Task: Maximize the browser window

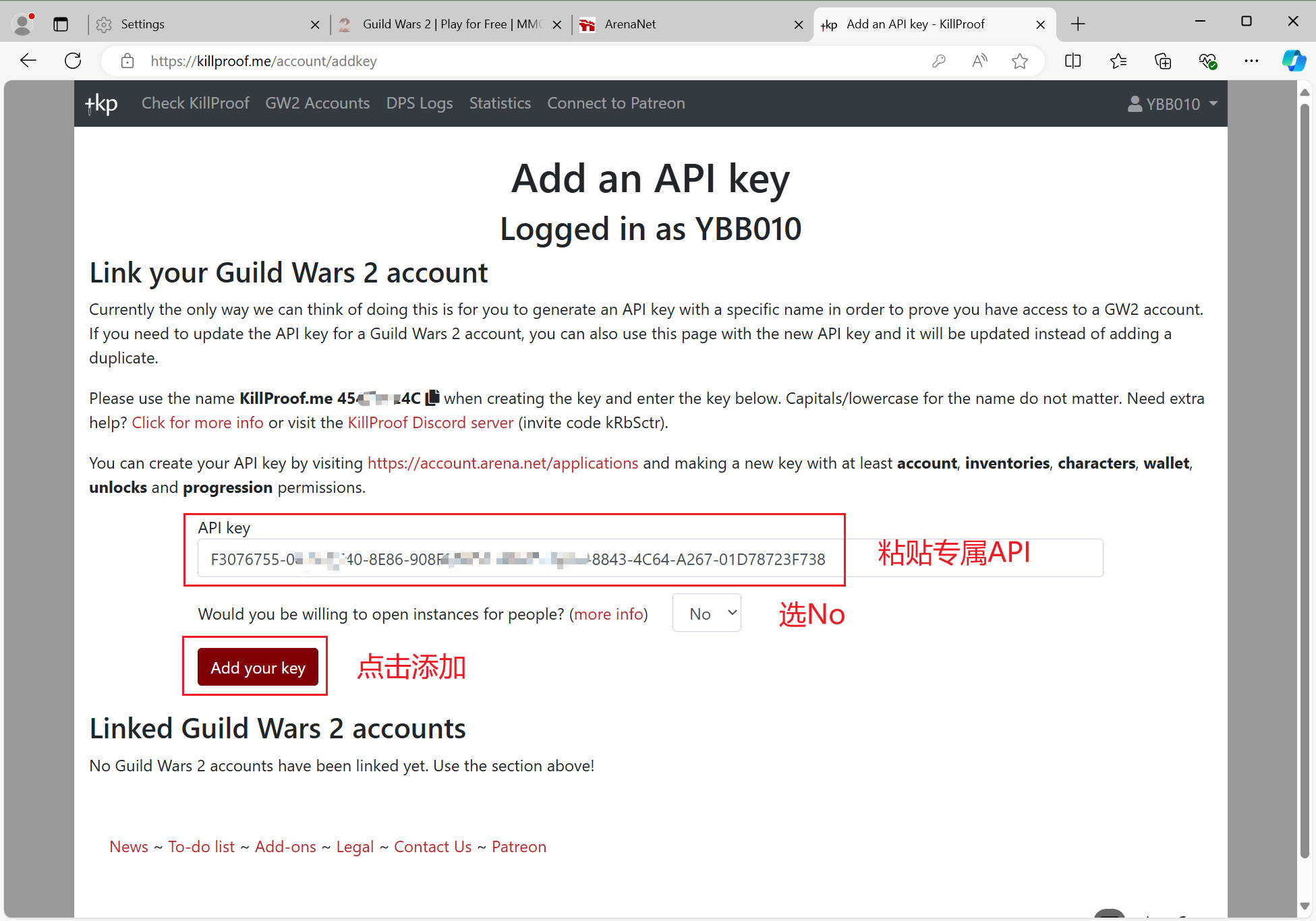Action: pyautogui.click(x=1247, y=22)
